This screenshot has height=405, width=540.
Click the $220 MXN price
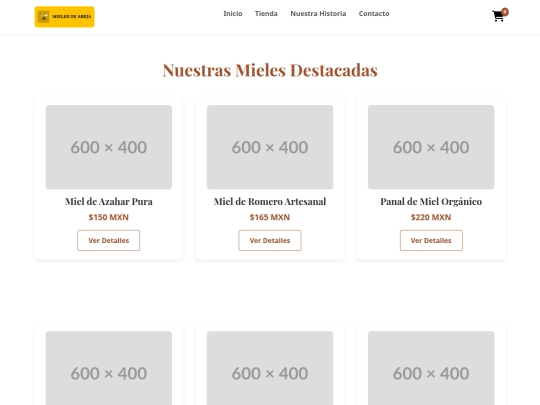click(431, 217)
